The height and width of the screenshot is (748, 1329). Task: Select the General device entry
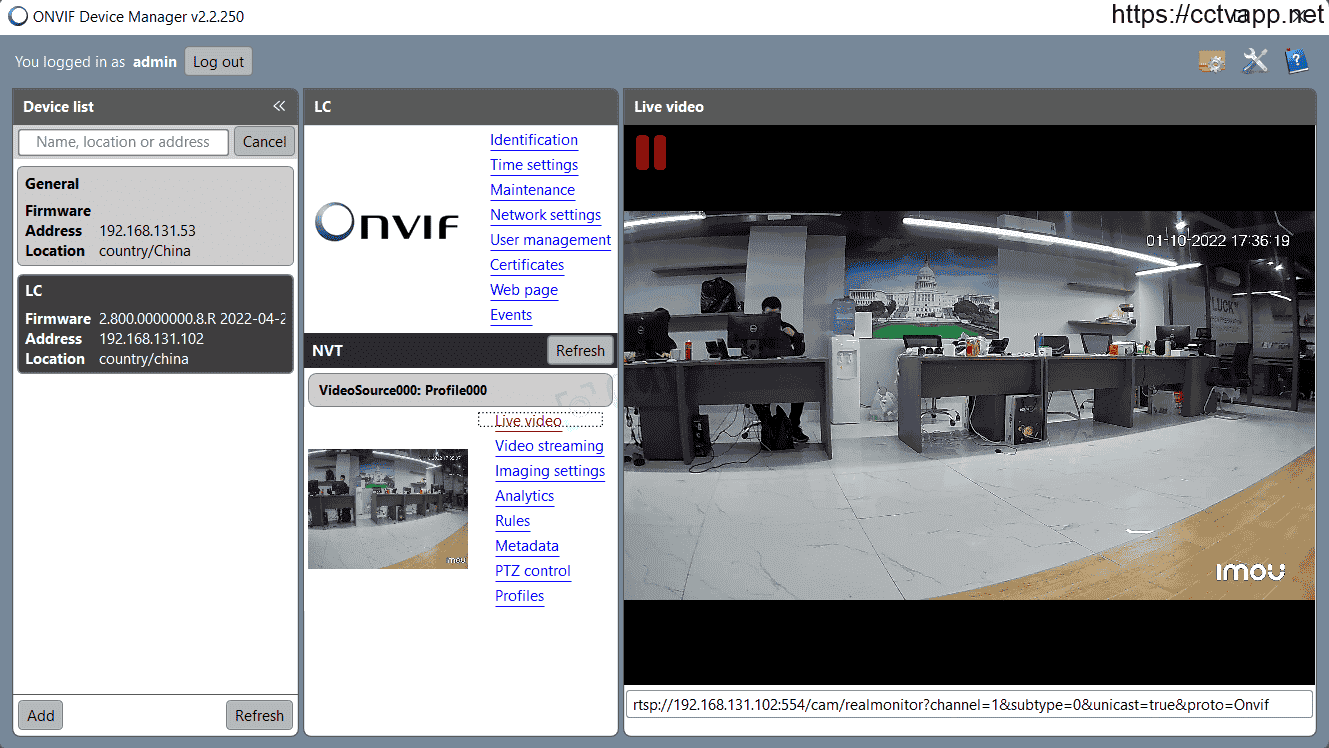click(156, 216)
